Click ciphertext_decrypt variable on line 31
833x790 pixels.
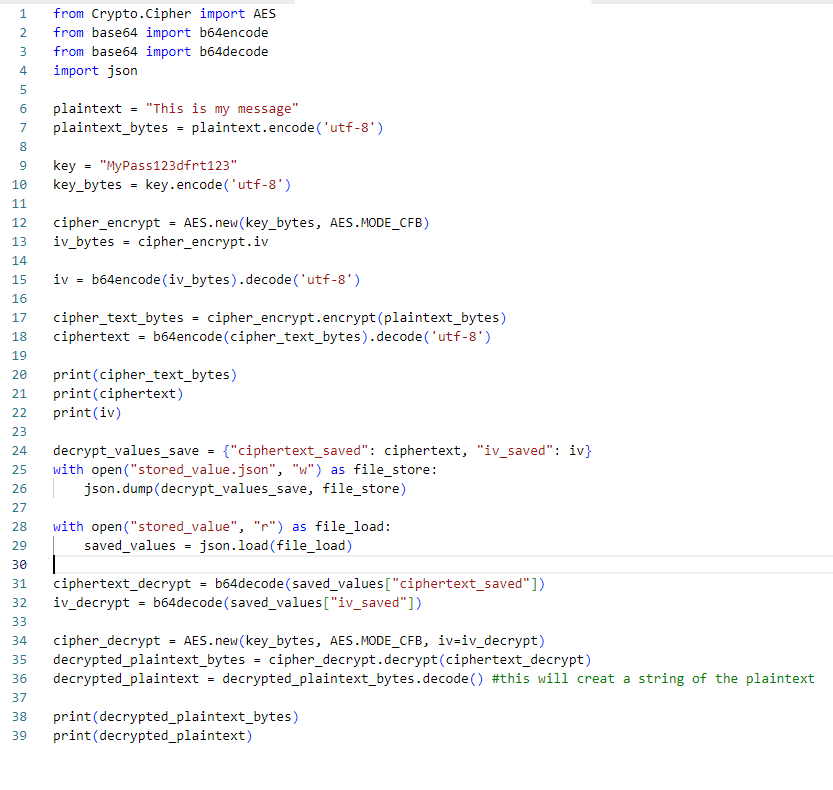(x=122, y=584)
